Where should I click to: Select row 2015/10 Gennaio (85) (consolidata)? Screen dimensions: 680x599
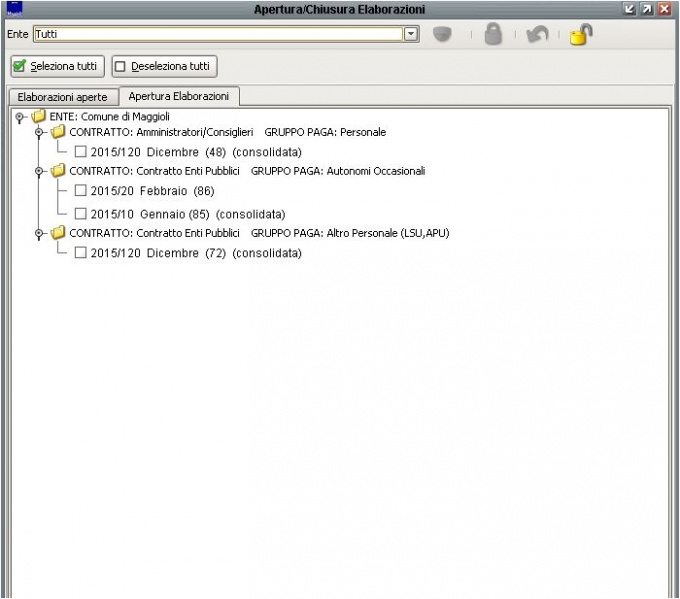[188, 214]
